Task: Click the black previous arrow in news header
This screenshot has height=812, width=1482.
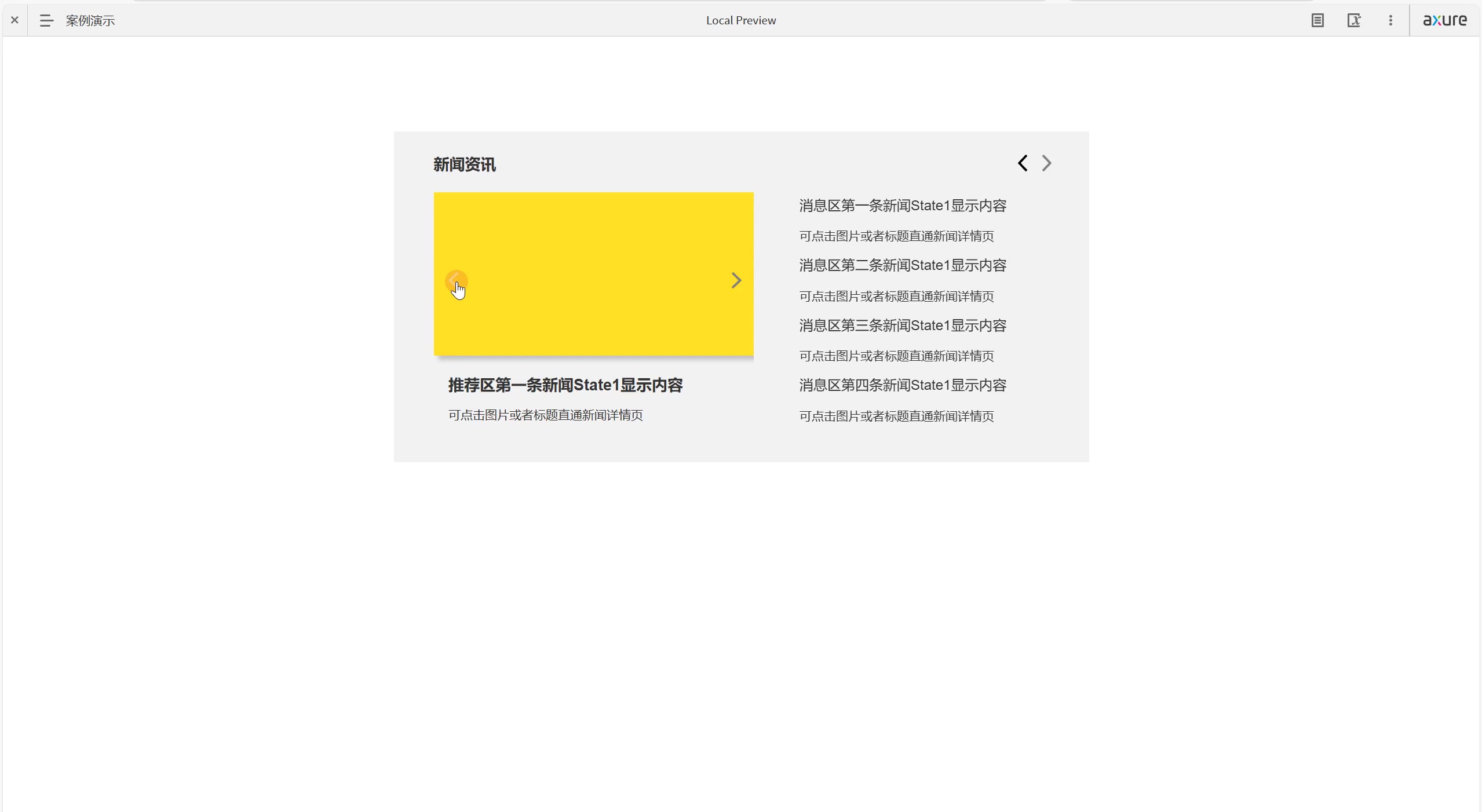Action: pyautogui.click(x=1023, y=163)
